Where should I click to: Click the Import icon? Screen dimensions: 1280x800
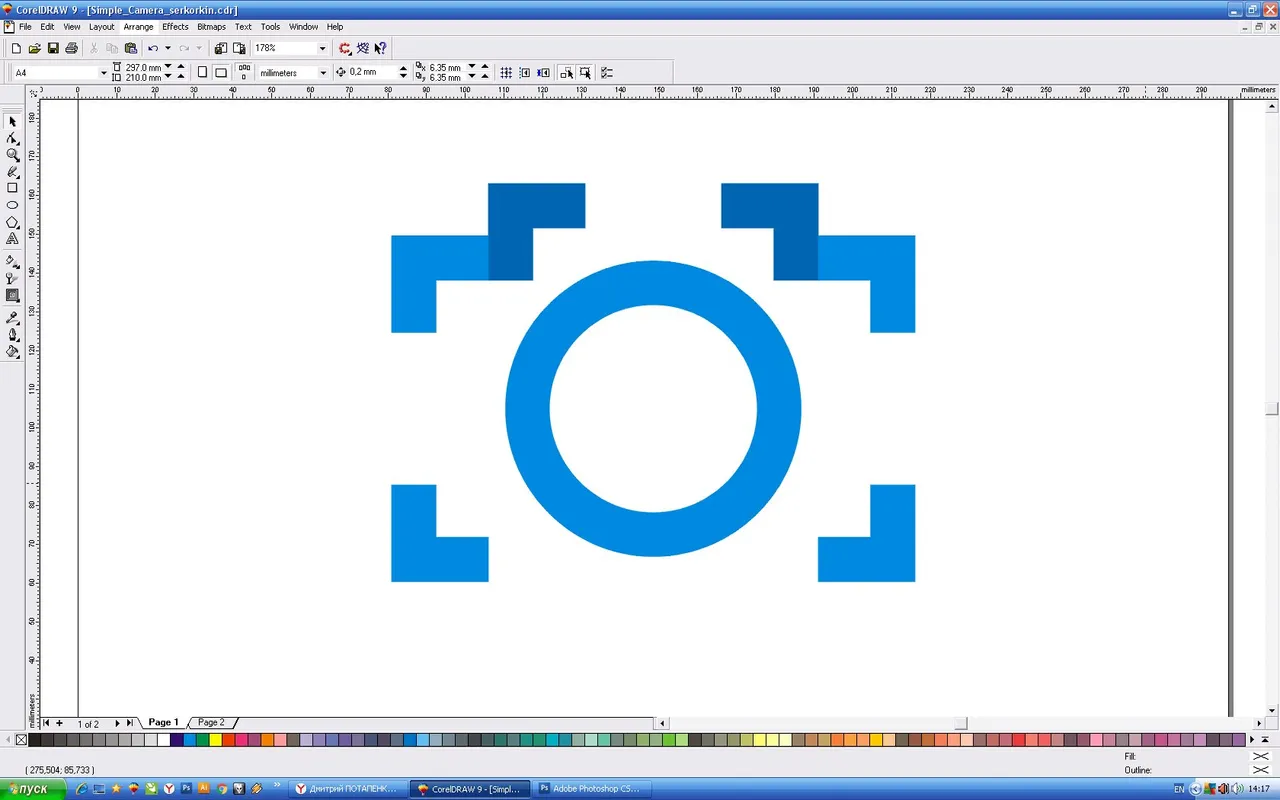point(220,48)
